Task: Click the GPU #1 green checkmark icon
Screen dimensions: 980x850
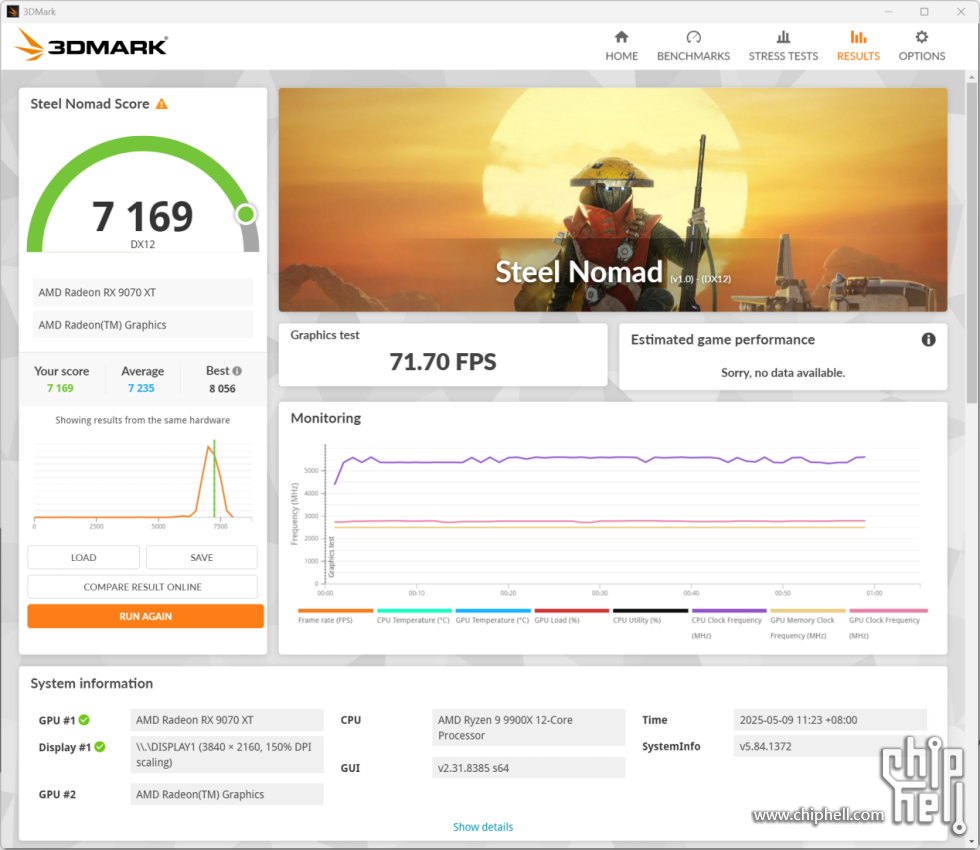Action: click(84, 720)
